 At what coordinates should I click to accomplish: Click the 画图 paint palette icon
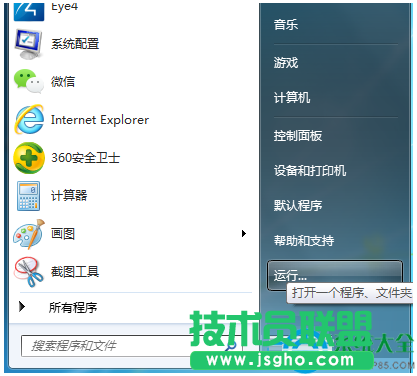(x=29, y=234)
